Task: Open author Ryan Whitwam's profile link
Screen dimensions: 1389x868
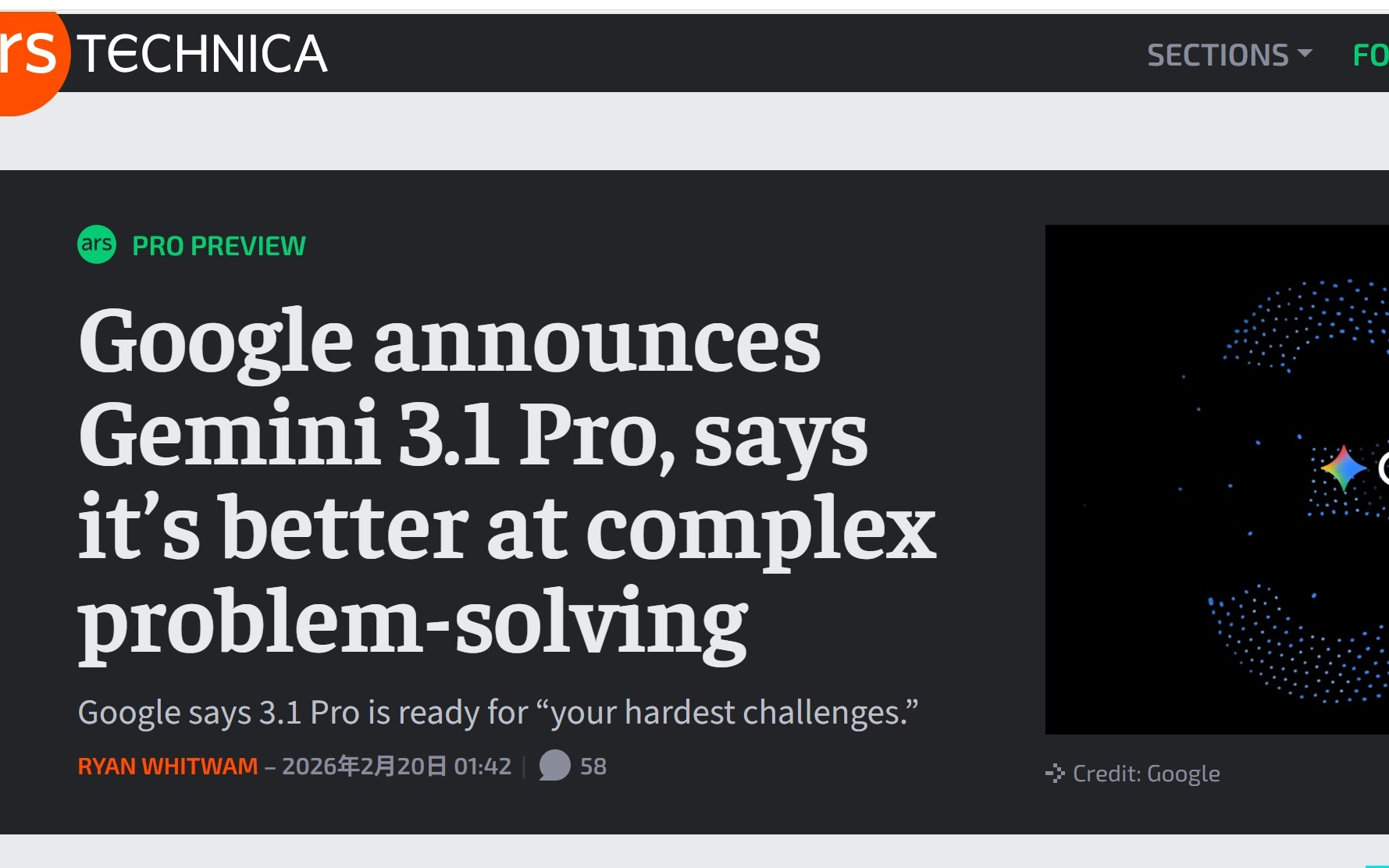Action: (x=168, y=767)
